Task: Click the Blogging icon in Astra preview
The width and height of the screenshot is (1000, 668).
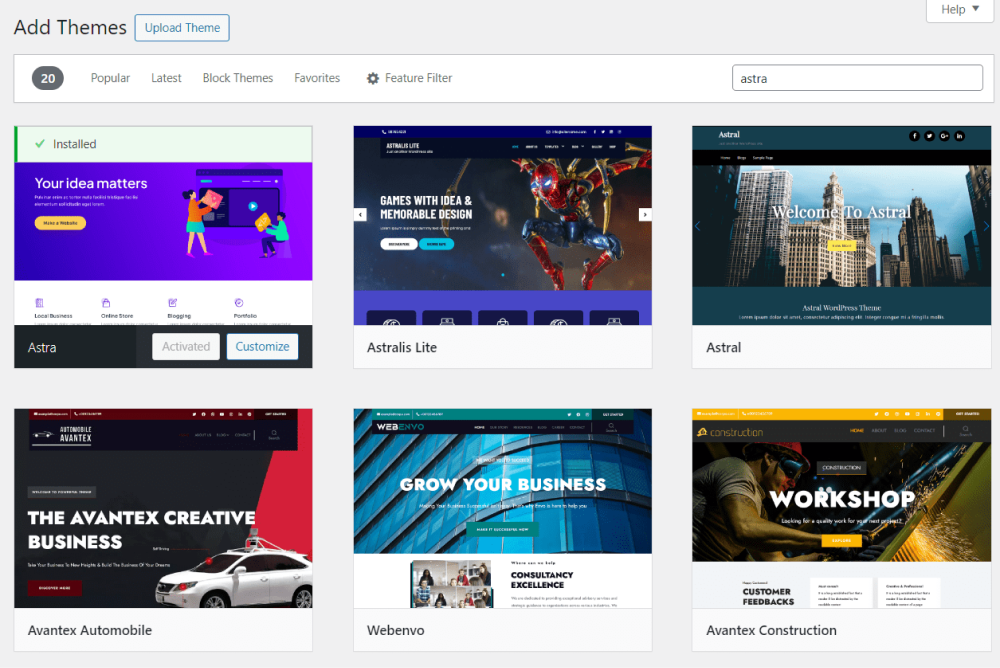Action: tap(172, 302)
